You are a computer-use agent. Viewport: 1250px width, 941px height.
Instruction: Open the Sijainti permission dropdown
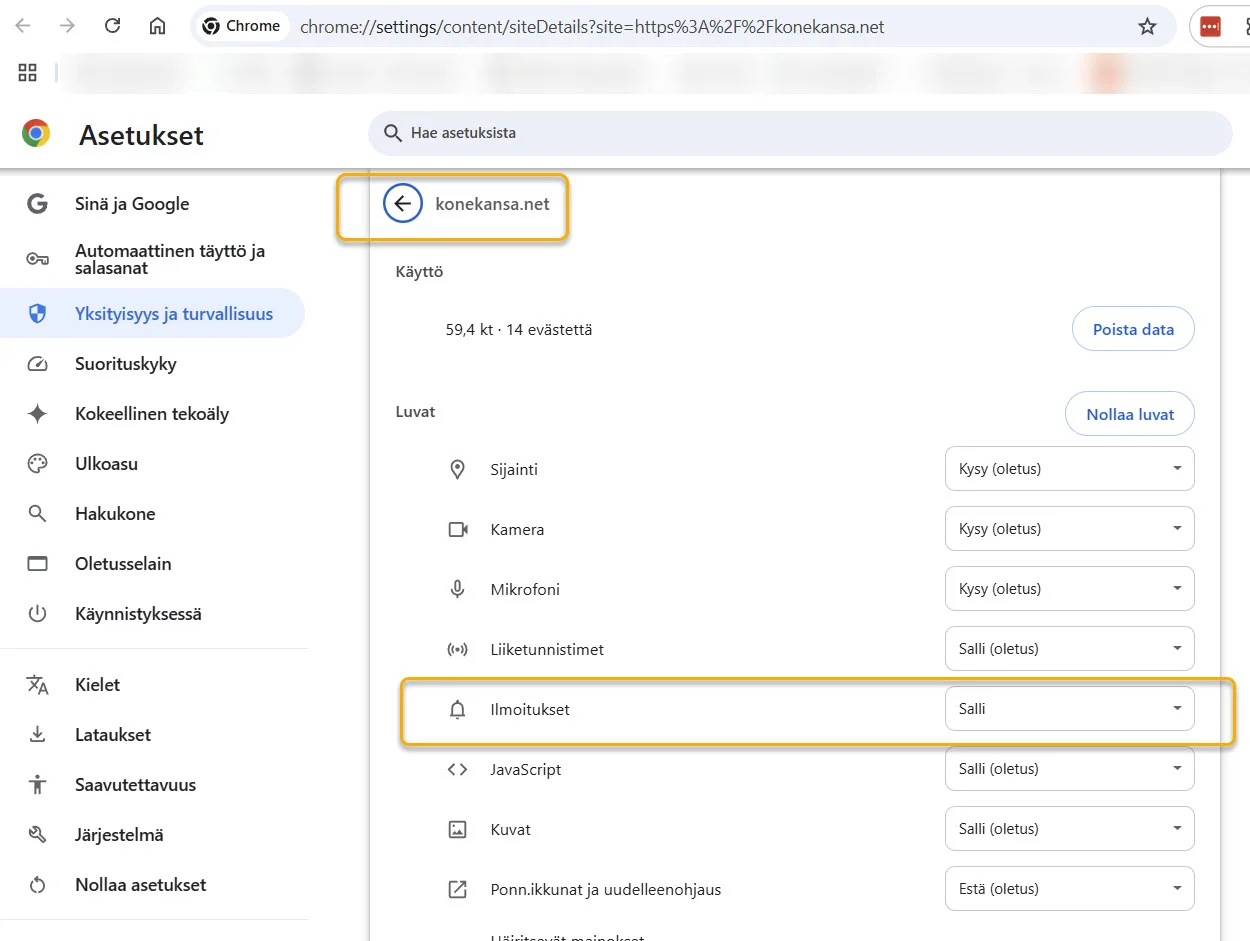[1069, 469]
